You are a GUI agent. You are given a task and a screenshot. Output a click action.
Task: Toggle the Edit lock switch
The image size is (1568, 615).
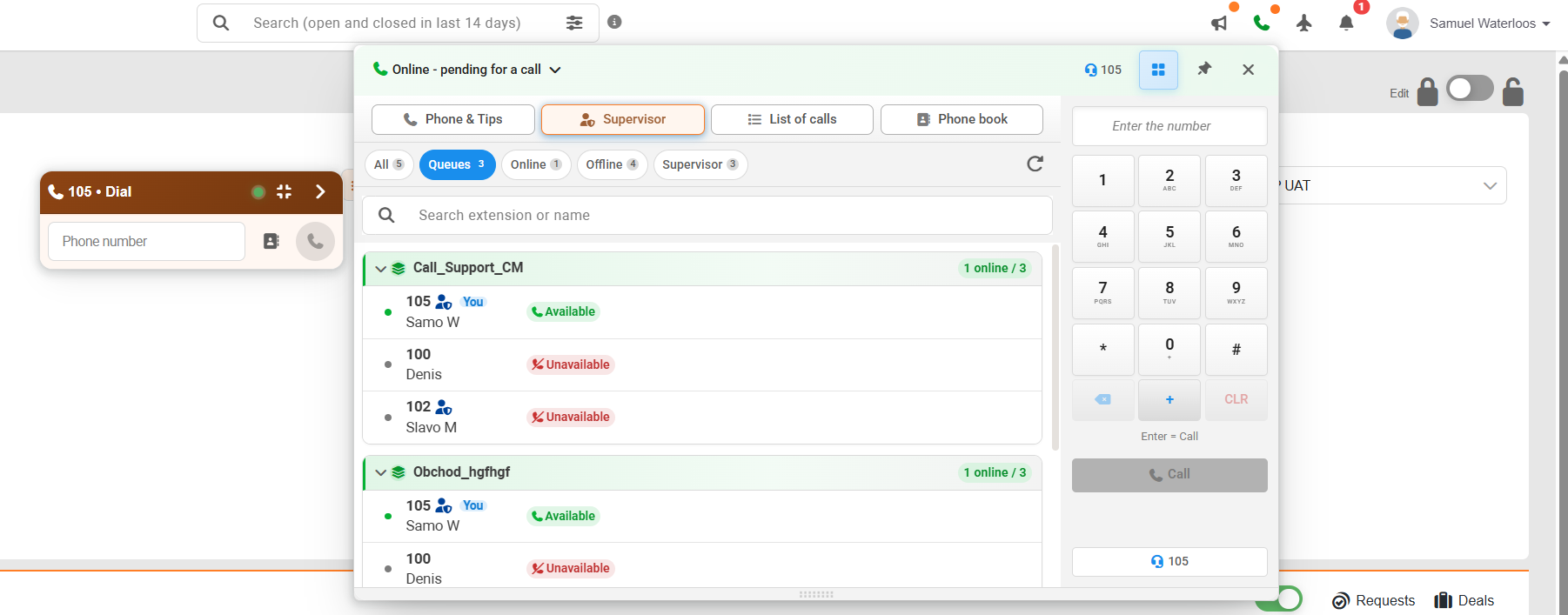(x=1470, y=89)
